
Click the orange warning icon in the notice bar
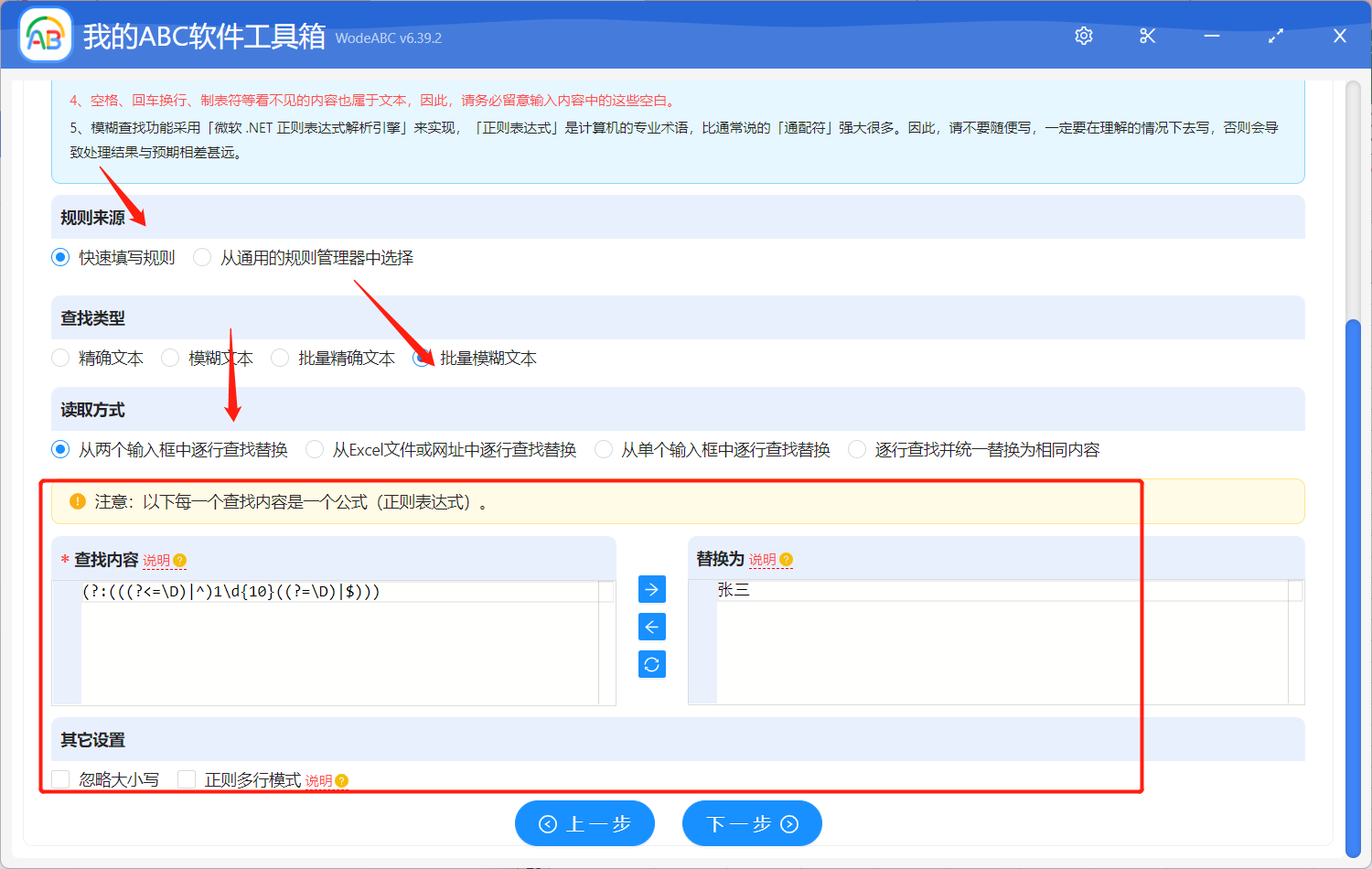[78, 500]
